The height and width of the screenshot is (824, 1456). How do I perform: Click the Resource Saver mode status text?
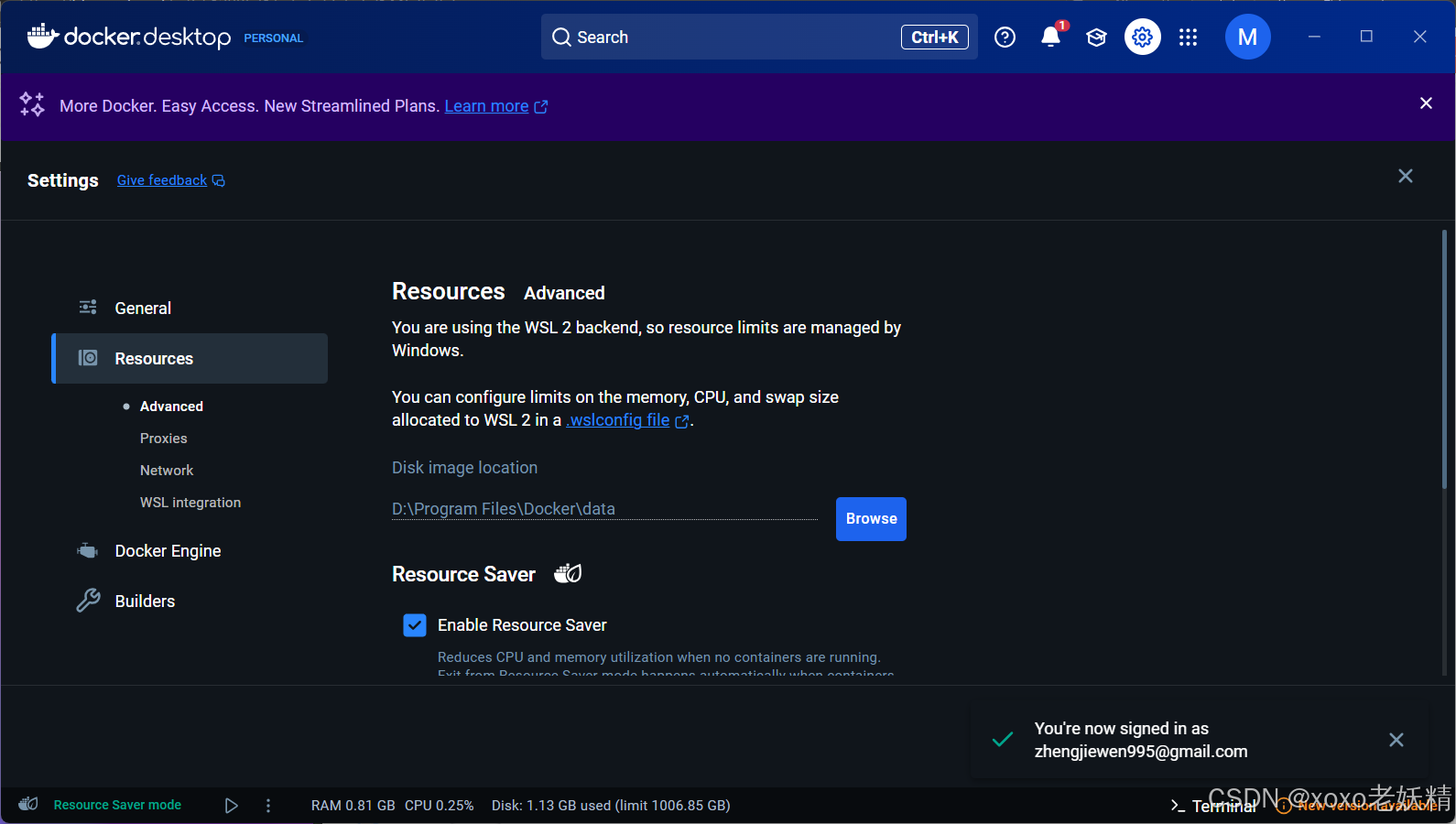point(117,805)
